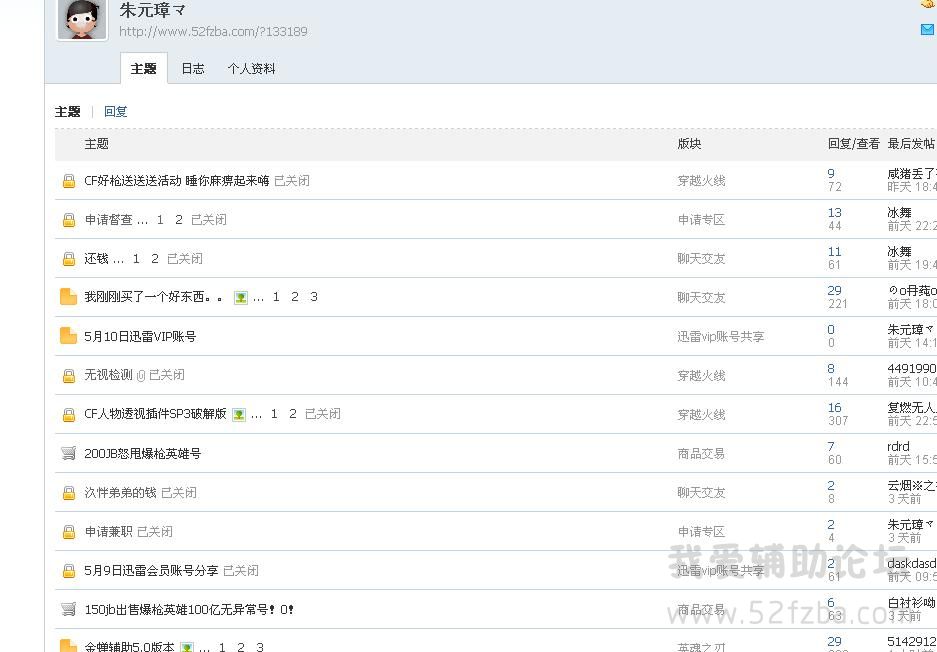The image size is (937, 652).
Task: Open 穿越火线 board in CF好枪送送送 row
Action: click(x=701, y=180)
